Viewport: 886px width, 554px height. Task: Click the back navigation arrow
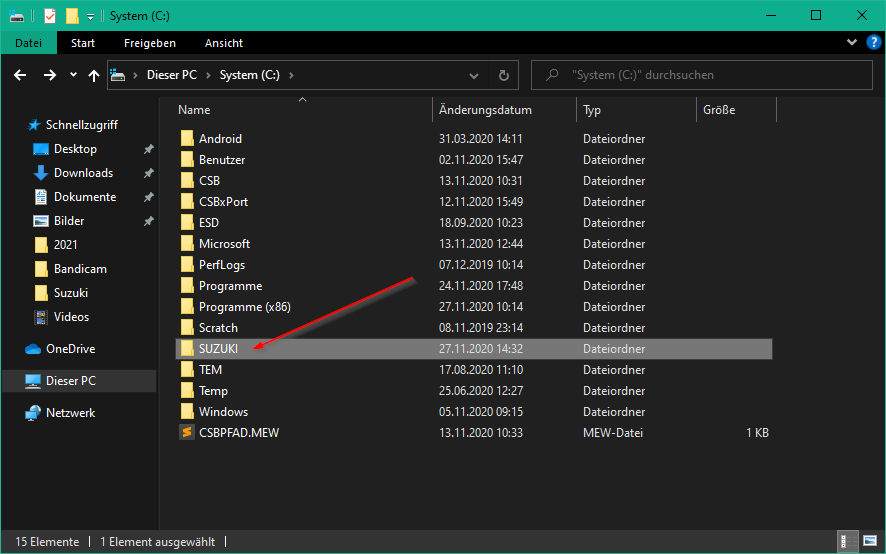tap(20, 75)
